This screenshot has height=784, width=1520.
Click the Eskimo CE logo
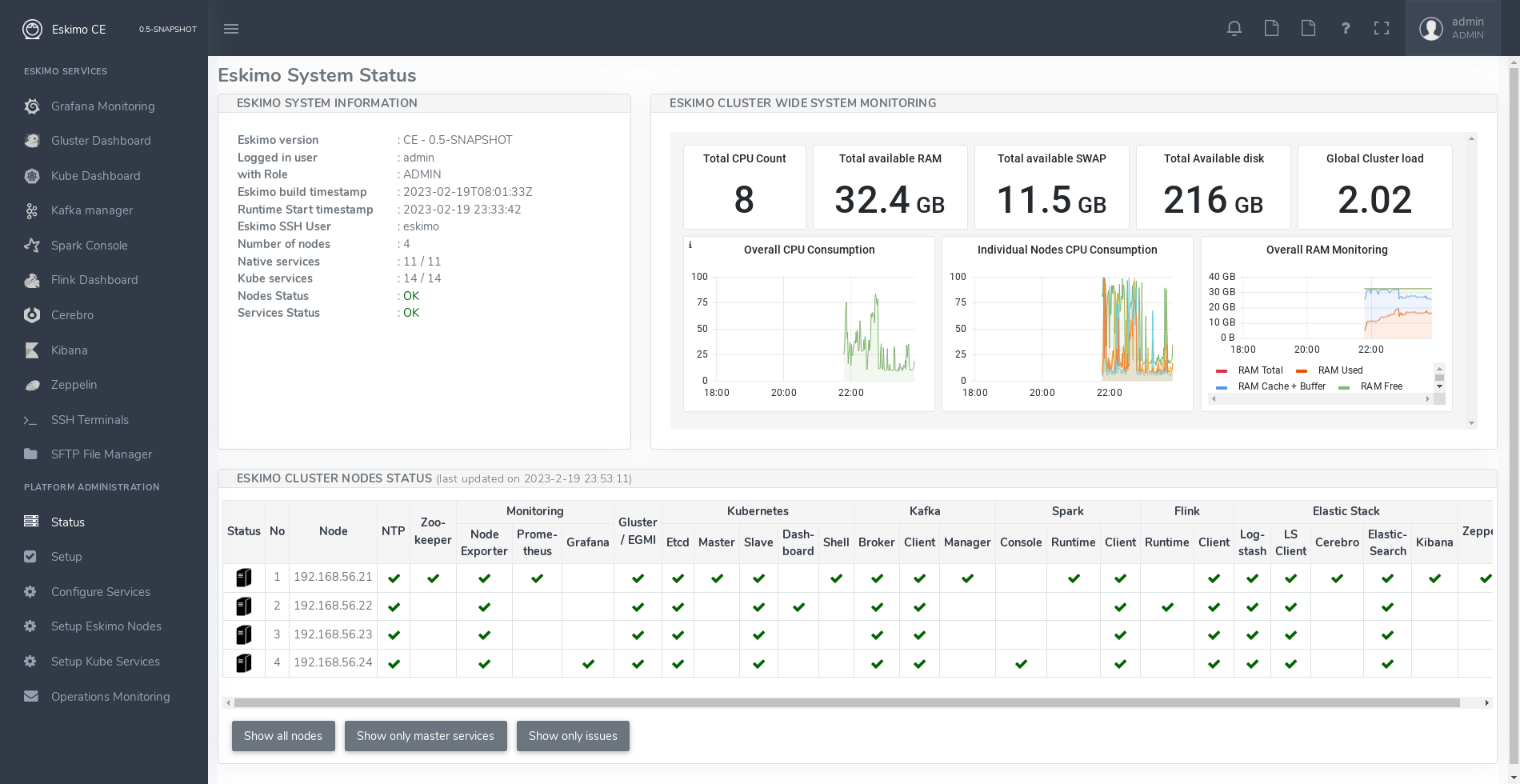pos(32,30)
